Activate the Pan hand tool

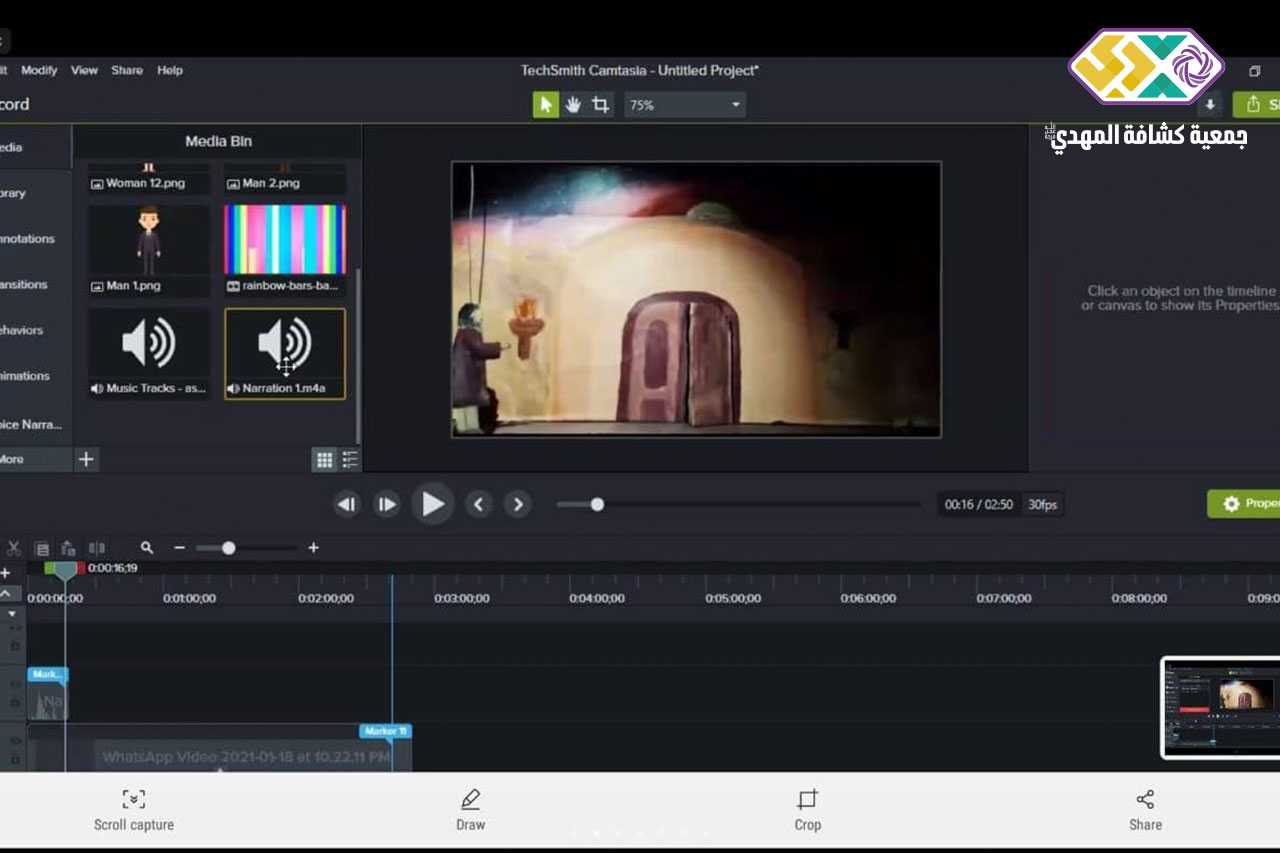click(573, 105)
